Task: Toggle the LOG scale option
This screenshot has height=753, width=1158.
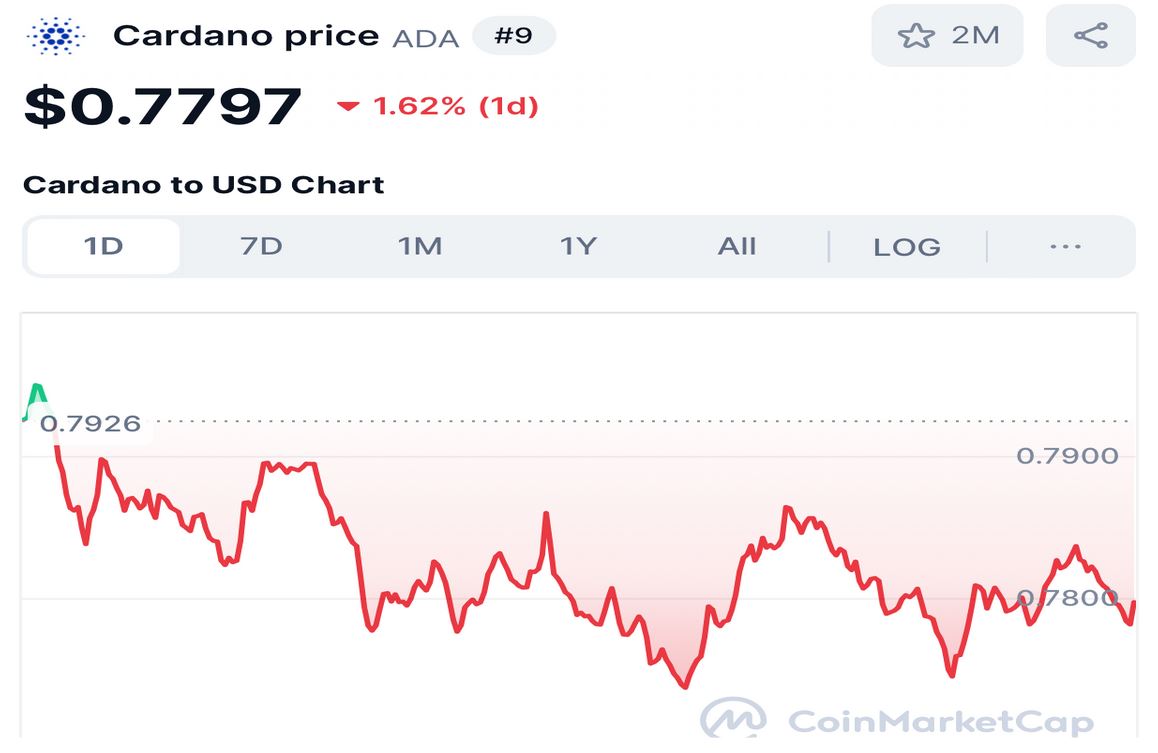Action: [907, 246]
